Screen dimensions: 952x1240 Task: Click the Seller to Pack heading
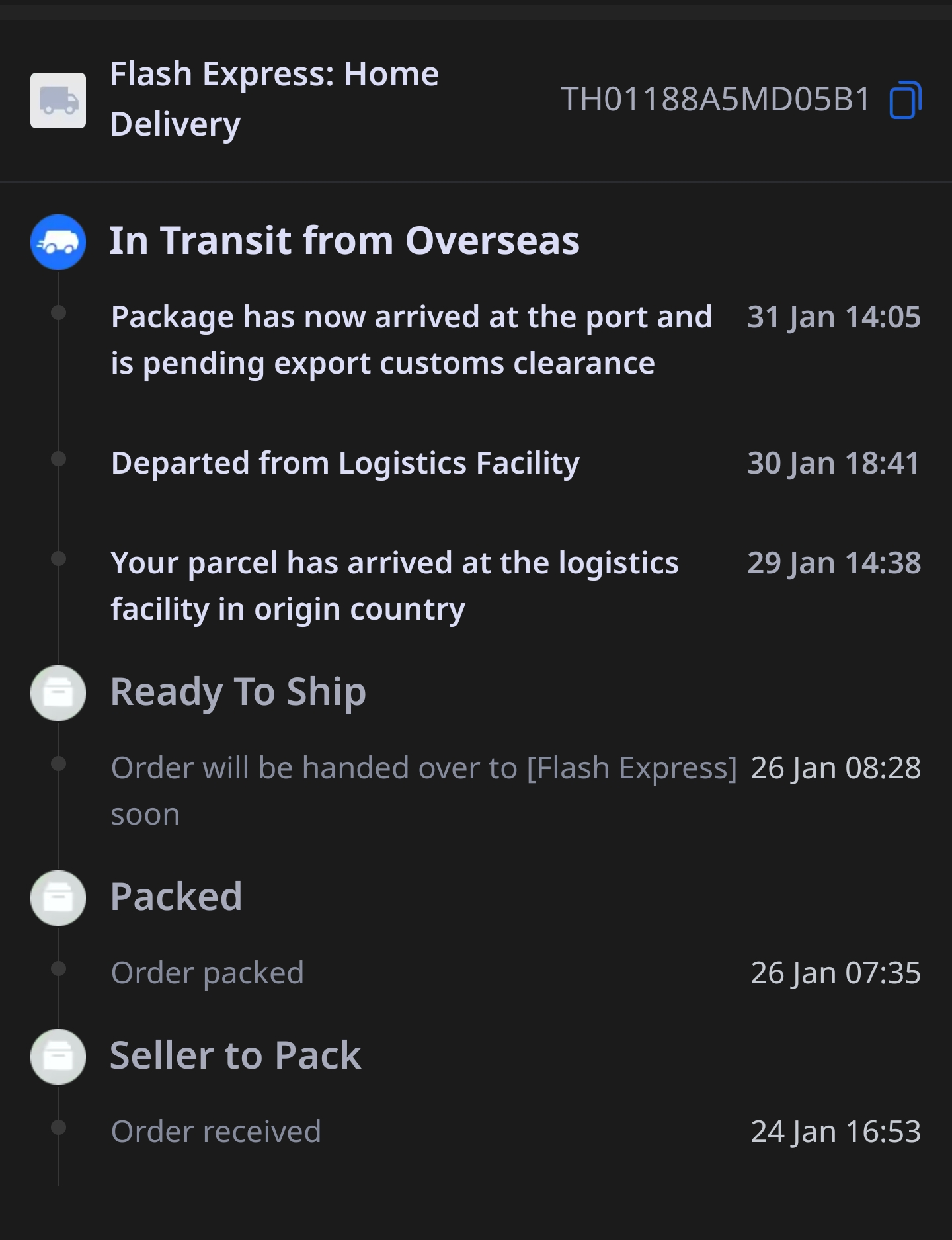click(x=235, y=1055)
